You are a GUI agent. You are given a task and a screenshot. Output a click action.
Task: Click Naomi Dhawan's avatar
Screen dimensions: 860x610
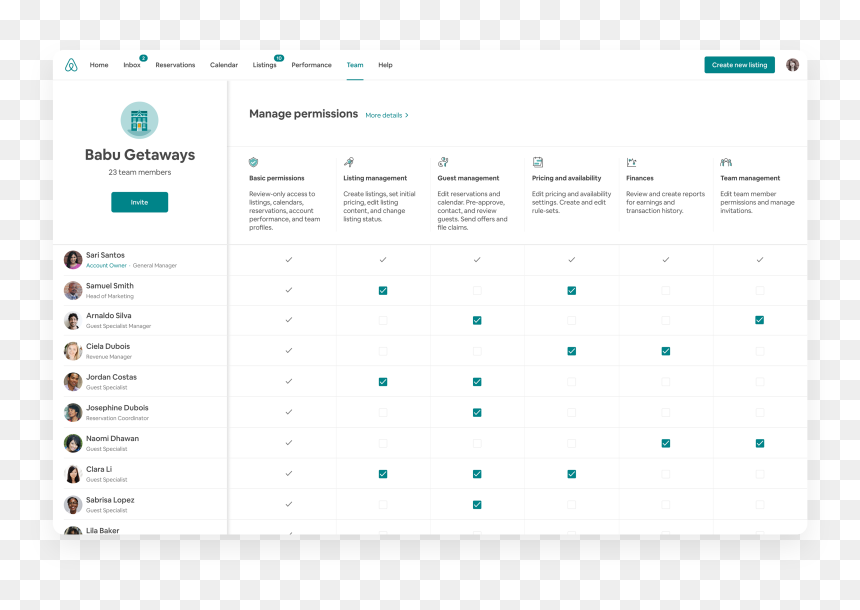click(x=73, y=443)
